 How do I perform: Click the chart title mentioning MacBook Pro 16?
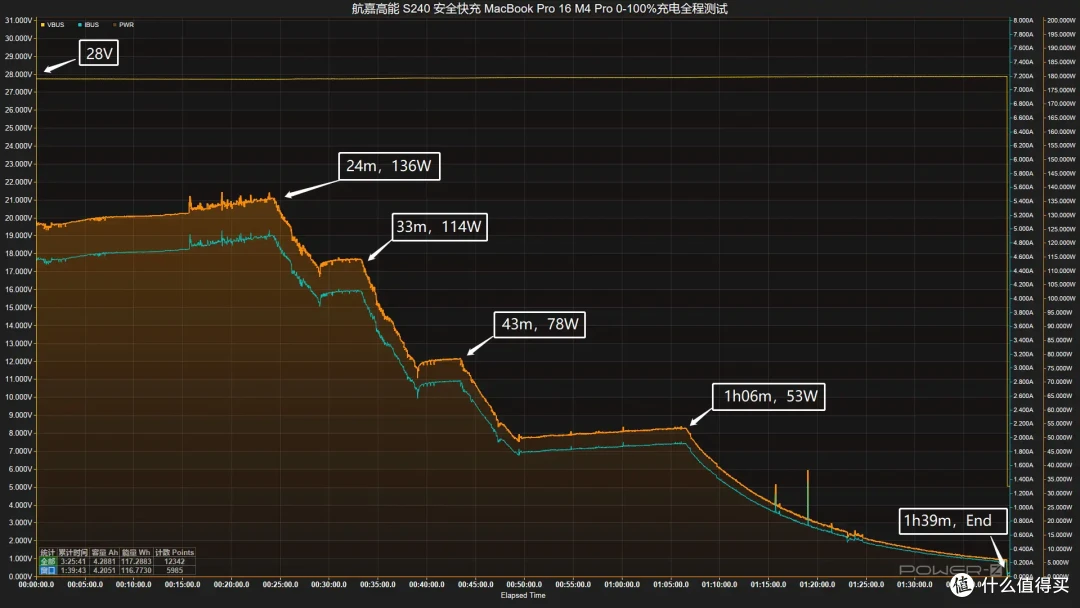tap(539, 8)
